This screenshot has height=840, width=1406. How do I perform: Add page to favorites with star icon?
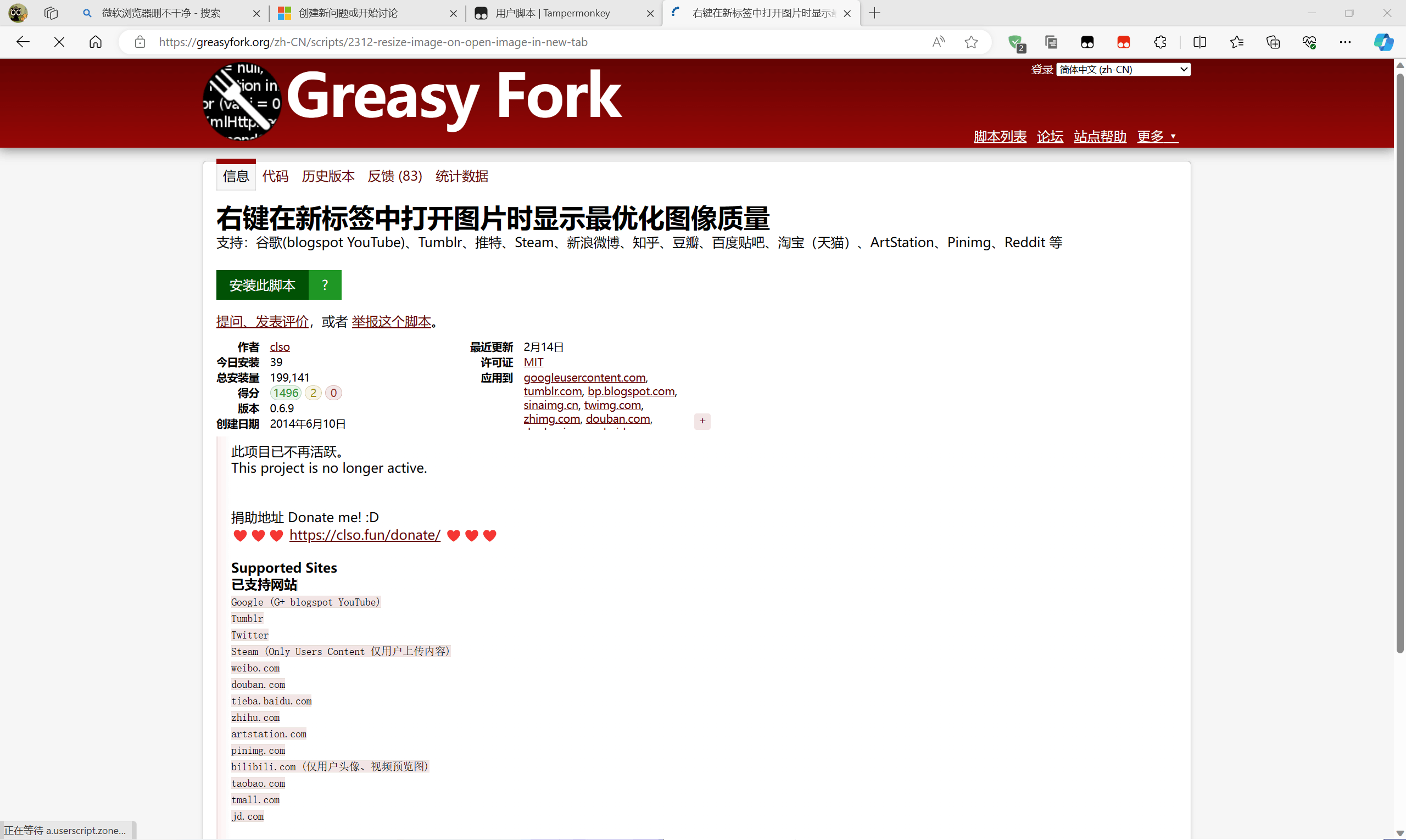point(971,42)
